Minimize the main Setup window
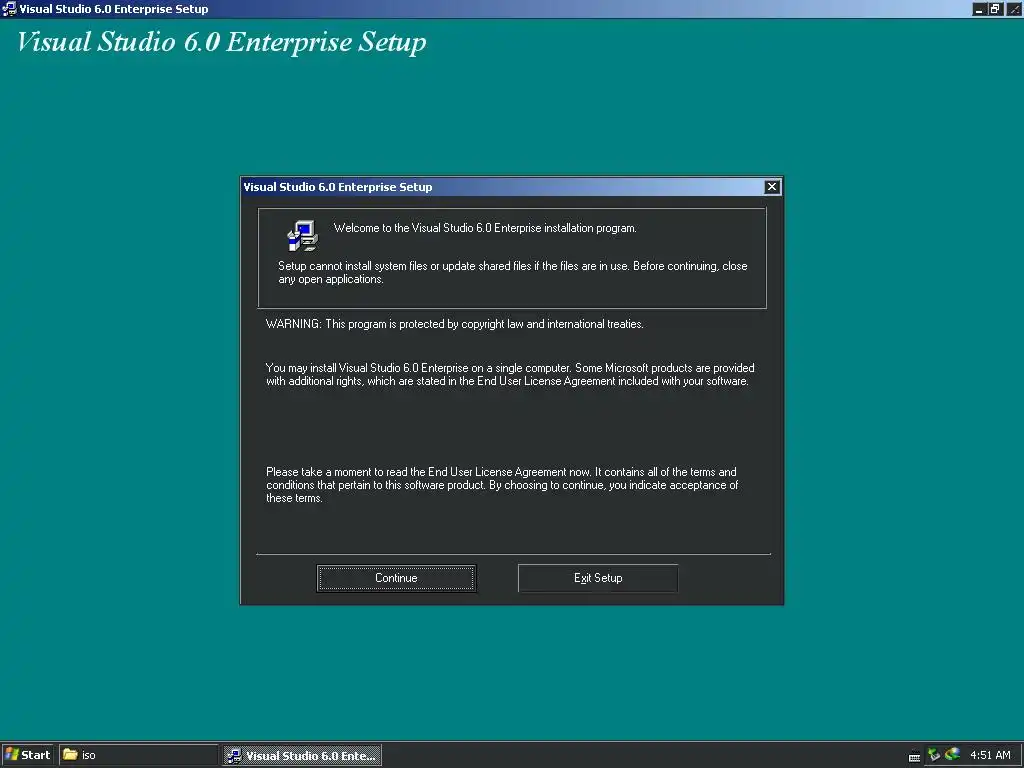1024x768 pixels. 978,9
